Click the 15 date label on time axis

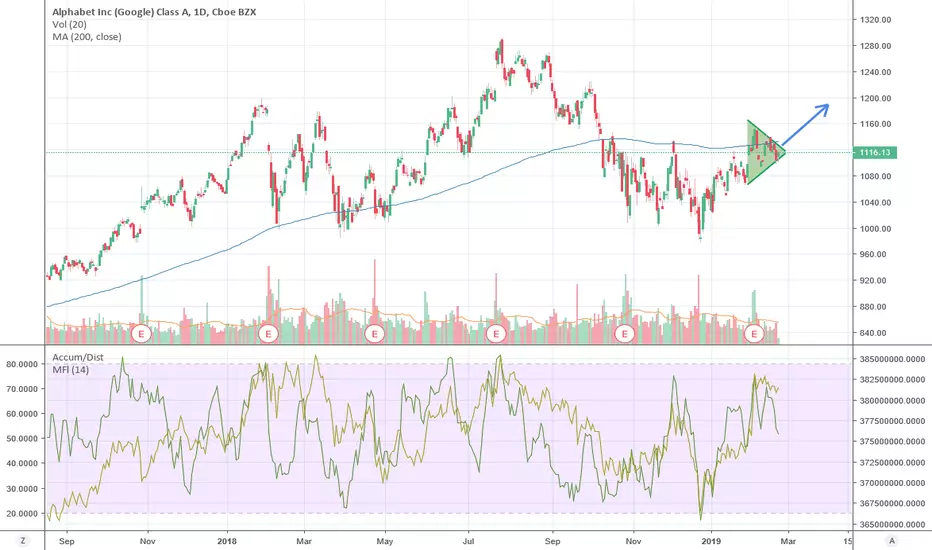click(x=848, y=541)
